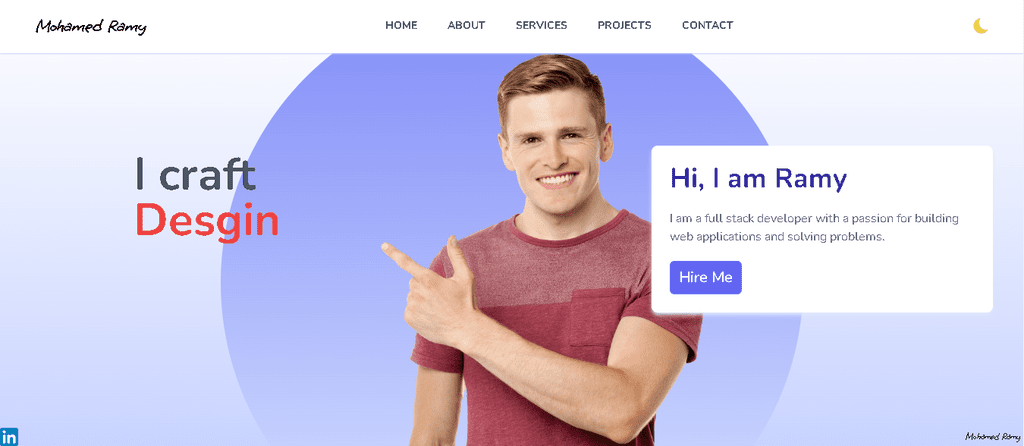1024x446 pixels.
Task: Select SERVICES in the top navigation
Action: [x=541, y=25]
